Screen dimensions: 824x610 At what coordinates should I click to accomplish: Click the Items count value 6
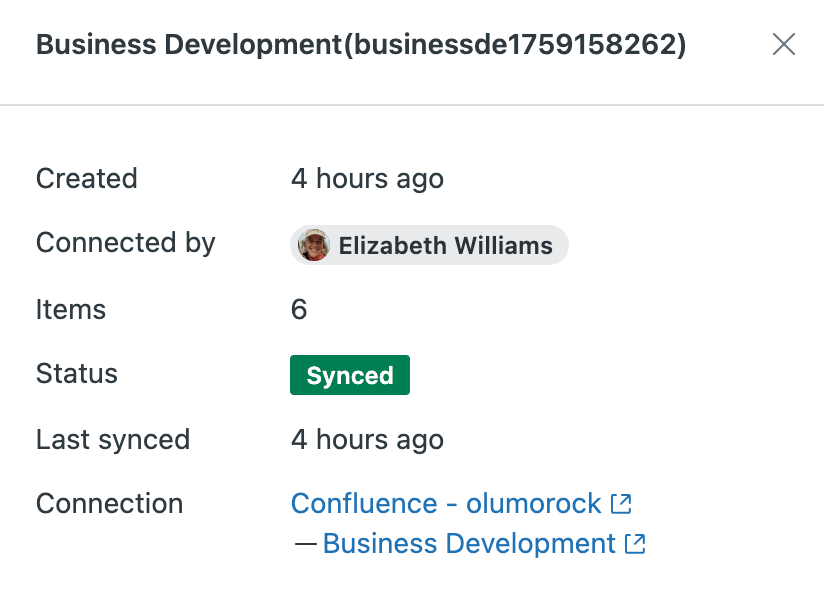[x=299, y=309]
